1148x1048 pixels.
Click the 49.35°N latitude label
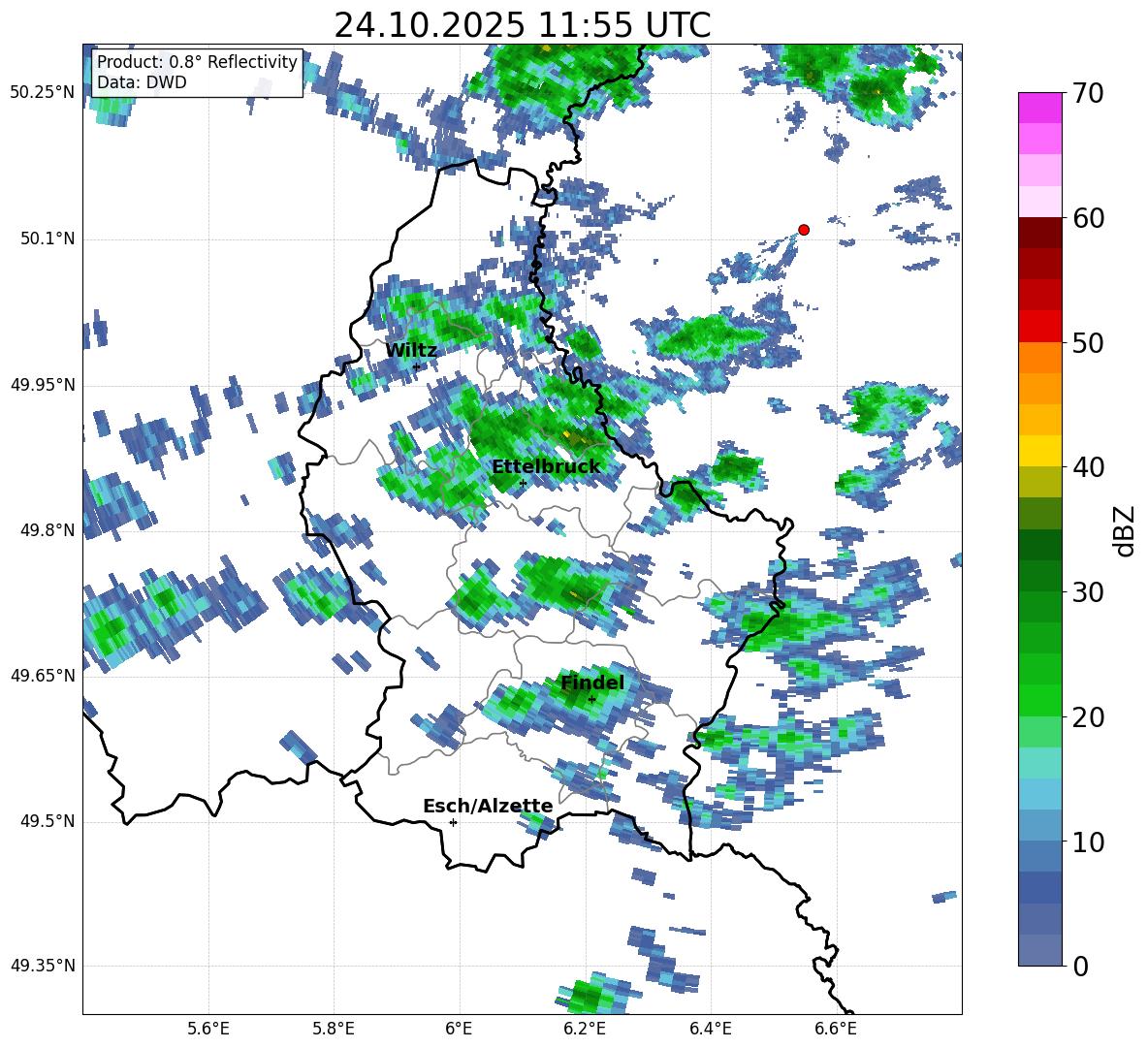pos(43,966)
